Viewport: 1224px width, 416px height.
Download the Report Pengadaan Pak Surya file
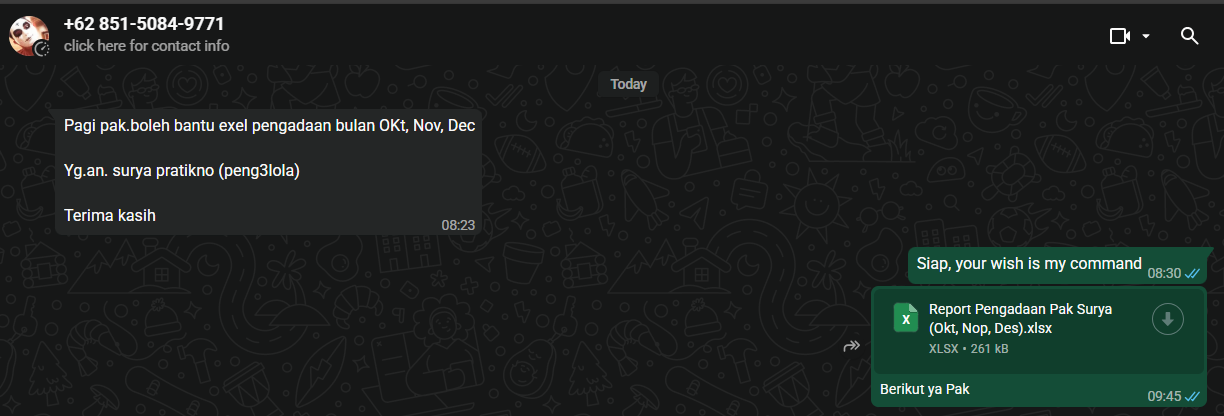(1168, 319)
